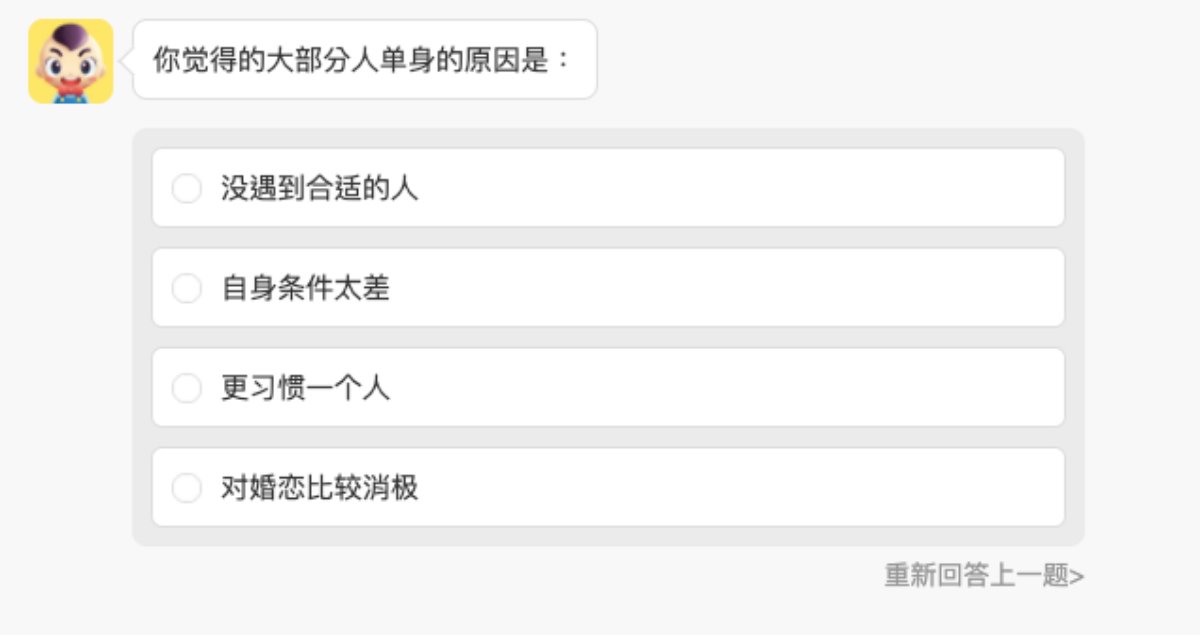Select the radio button for 对婚恋比较消极

pos(187,488)
